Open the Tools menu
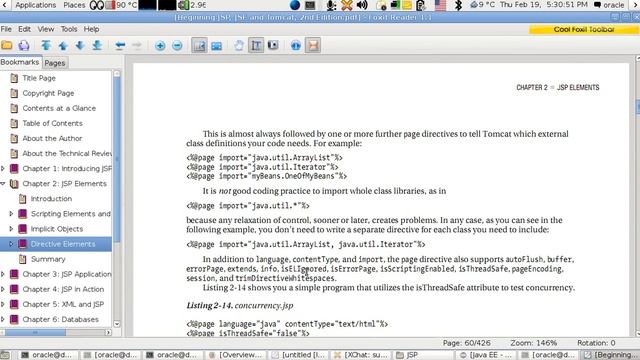 coord(69,29)
